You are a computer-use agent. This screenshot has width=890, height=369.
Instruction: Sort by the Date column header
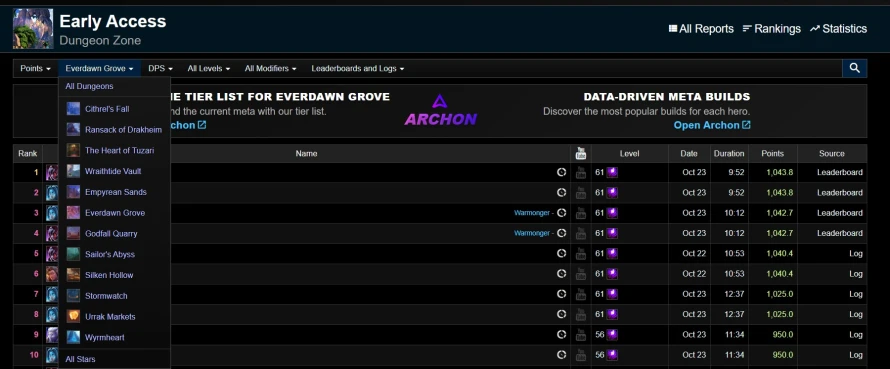[x=689, y=153]
